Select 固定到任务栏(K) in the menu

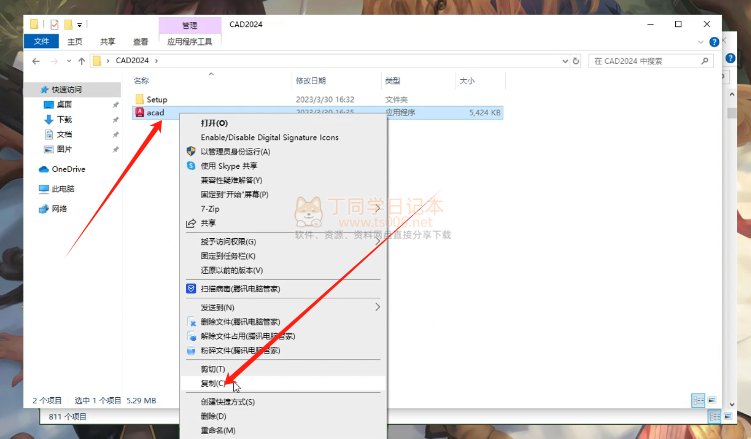click(x=284, y=256)
